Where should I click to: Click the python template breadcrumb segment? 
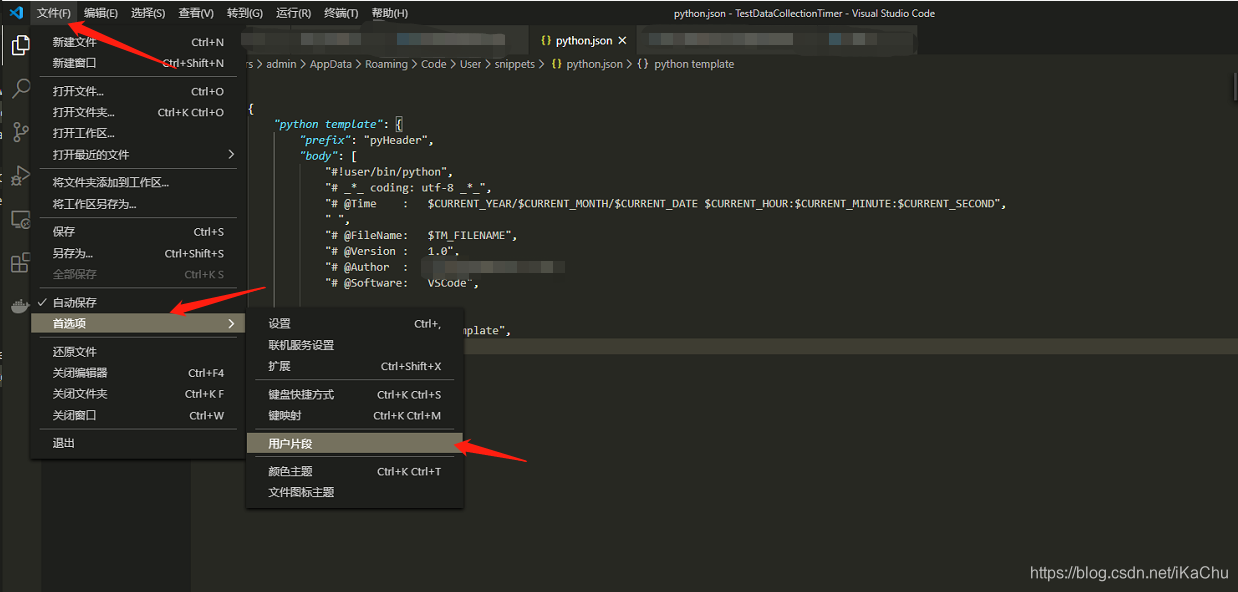point(685,64)
